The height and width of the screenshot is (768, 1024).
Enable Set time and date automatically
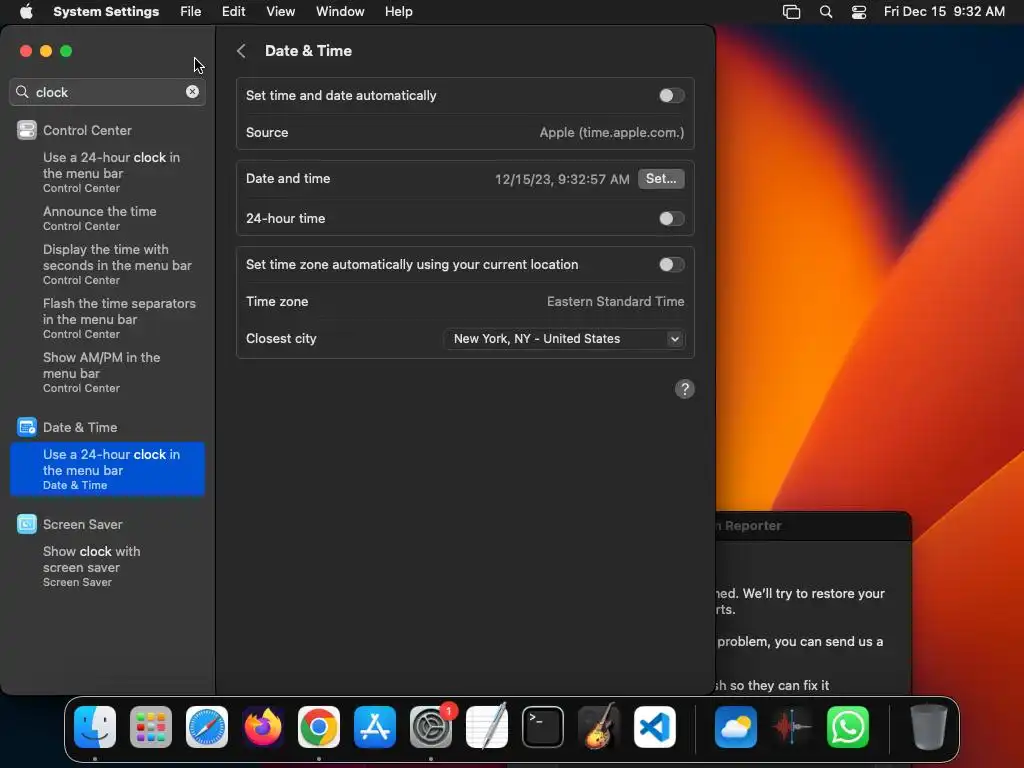pyautogui.click(x=671, y=95)
